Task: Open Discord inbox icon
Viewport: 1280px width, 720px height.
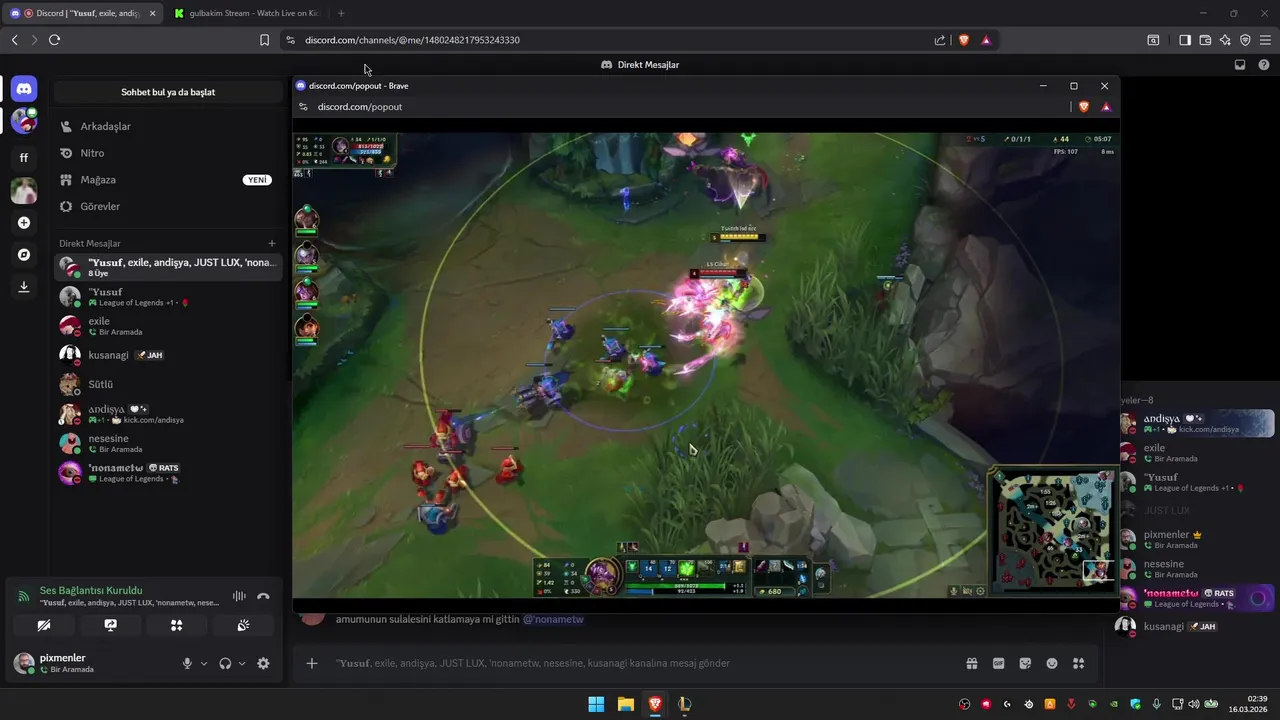Action: point(1240,65)
